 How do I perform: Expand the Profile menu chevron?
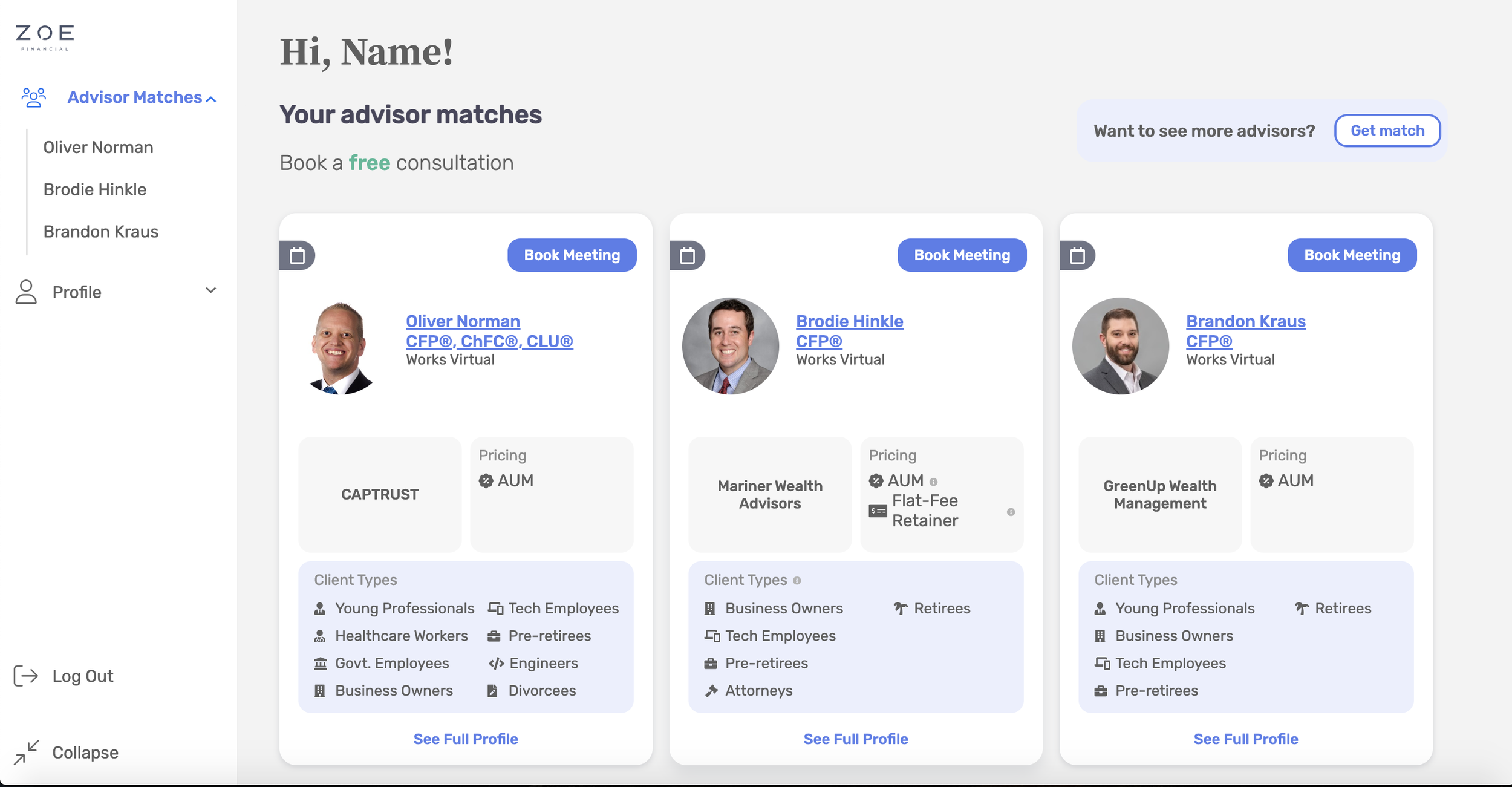coord(210,290)
